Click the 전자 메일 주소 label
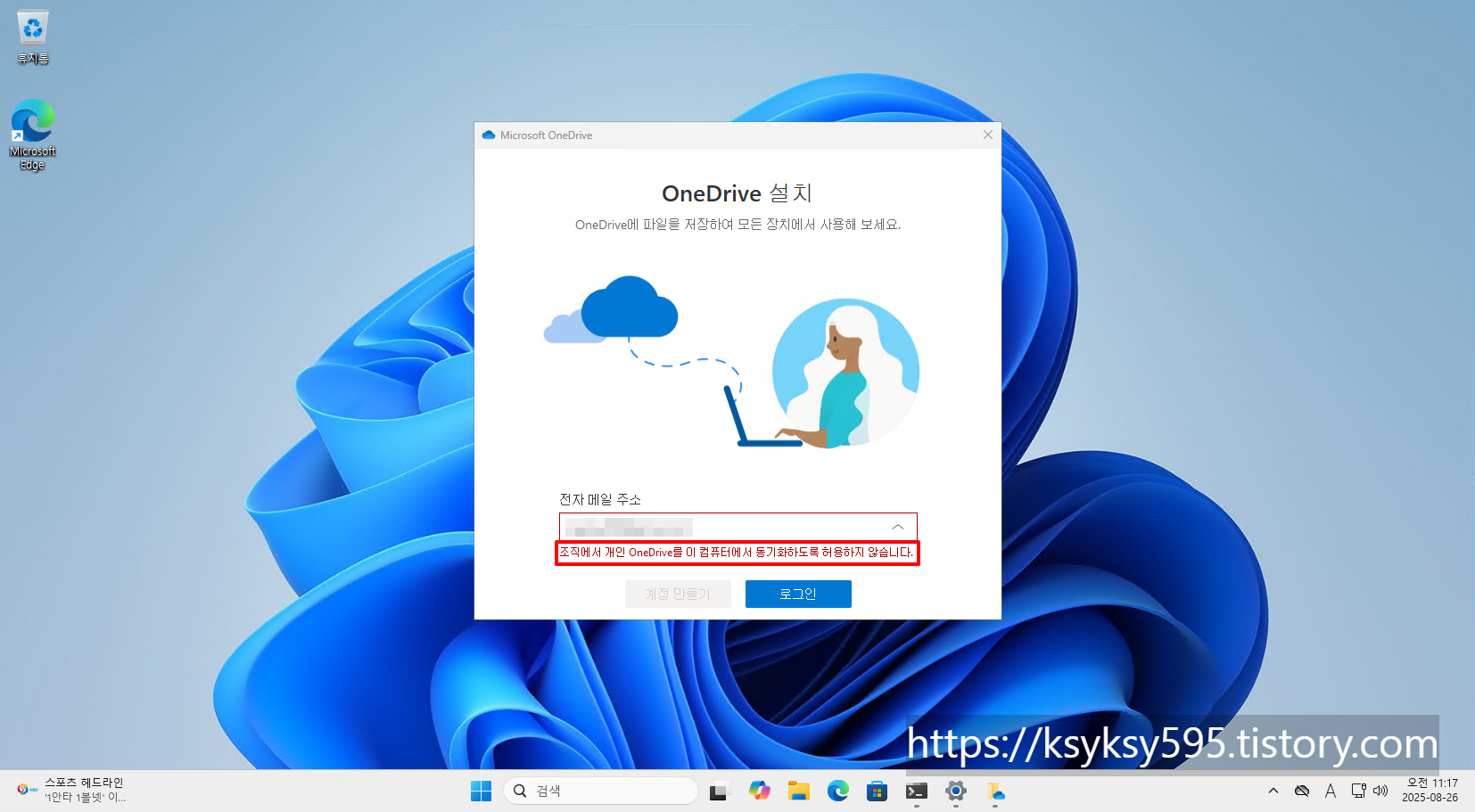This screenshot has height=812, width=1475. (x=600, y=499)
